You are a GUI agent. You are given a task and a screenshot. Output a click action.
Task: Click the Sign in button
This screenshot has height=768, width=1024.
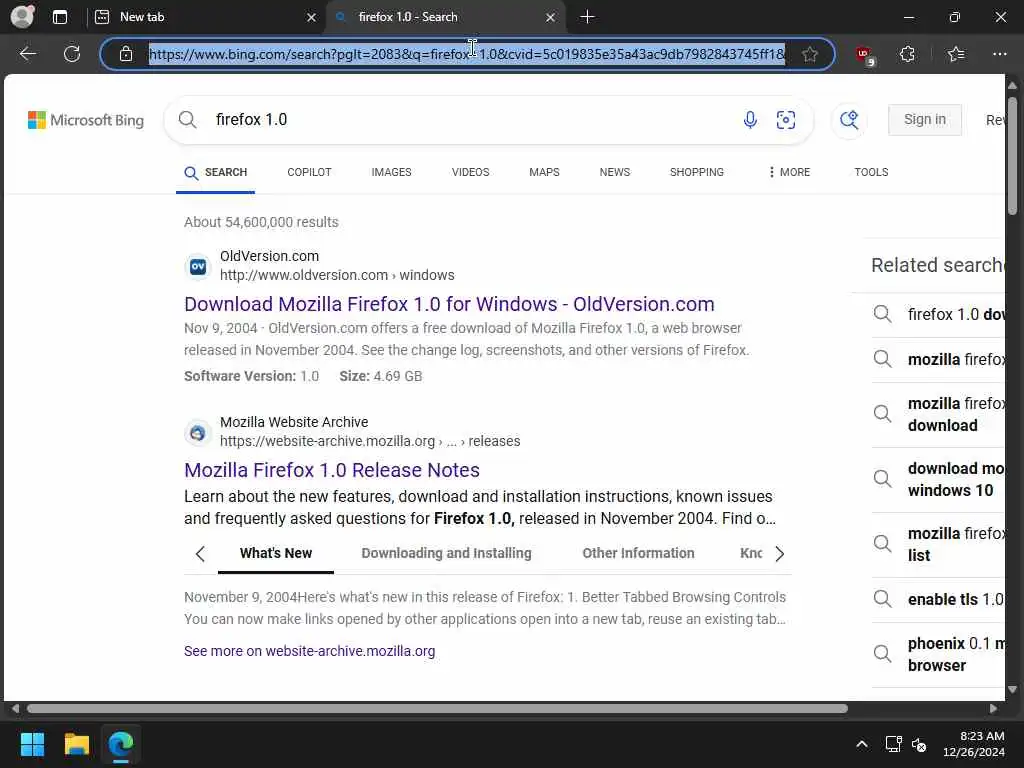(924, 120)
